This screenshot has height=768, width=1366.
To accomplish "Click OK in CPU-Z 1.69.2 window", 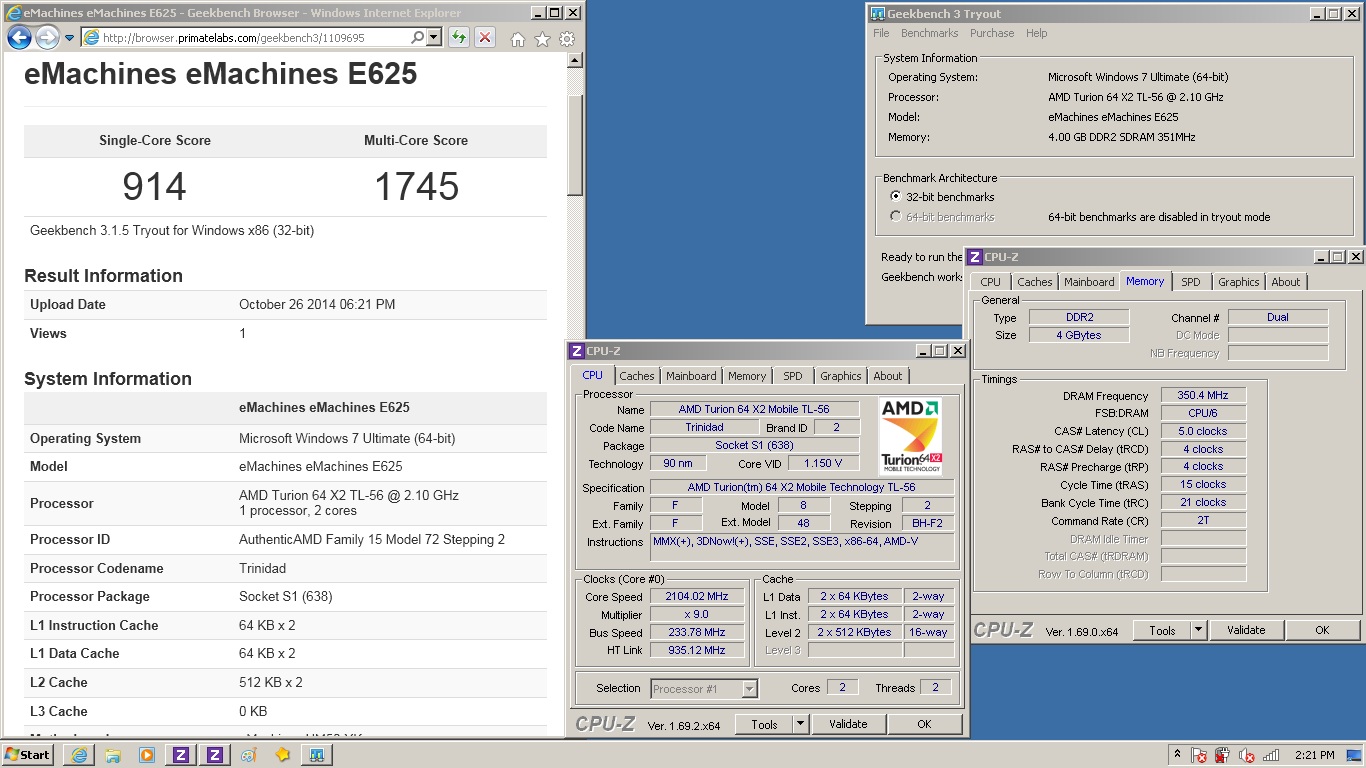I will pos(924,724).
